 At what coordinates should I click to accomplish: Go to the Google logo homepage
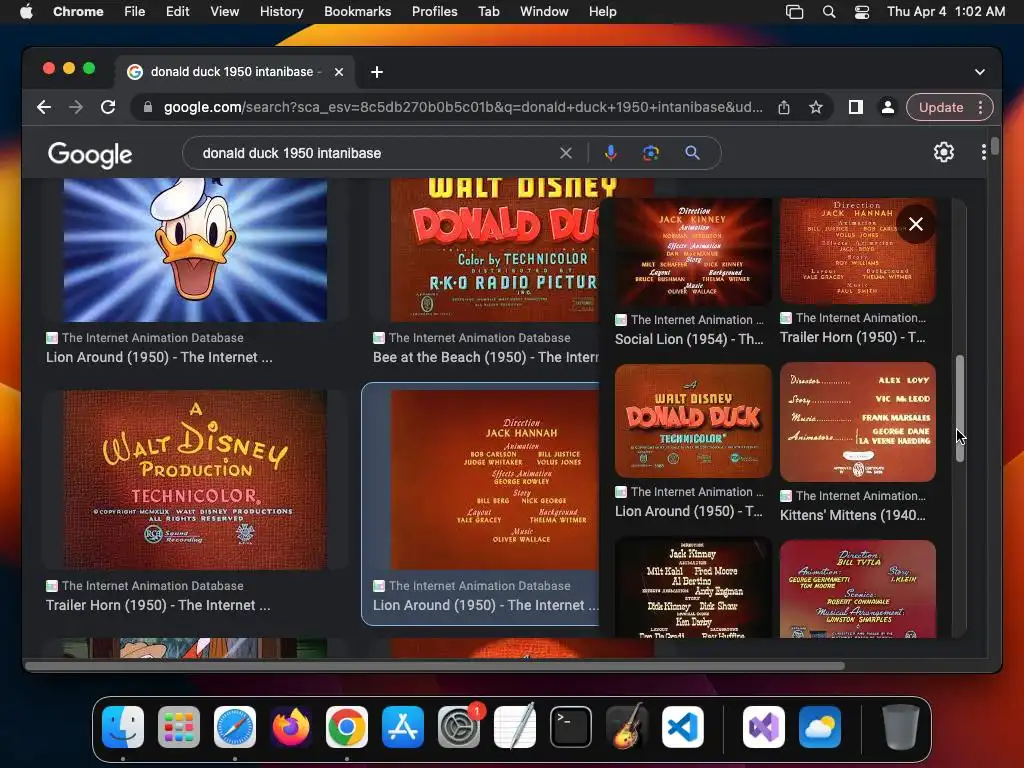coord(90,154)
